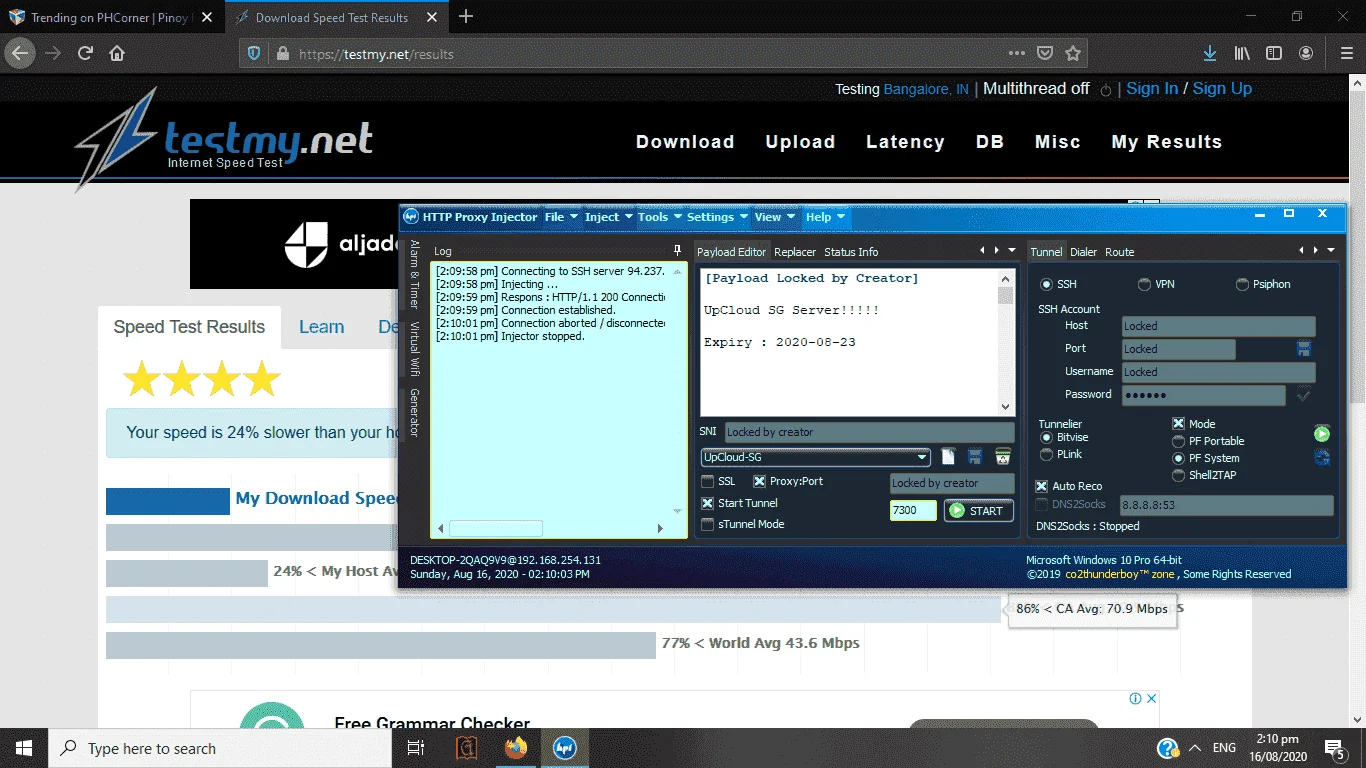Select the SSH radio button
This screenshot has width=1366, height=768.
pyautogui.click(x=1047, y=284)
